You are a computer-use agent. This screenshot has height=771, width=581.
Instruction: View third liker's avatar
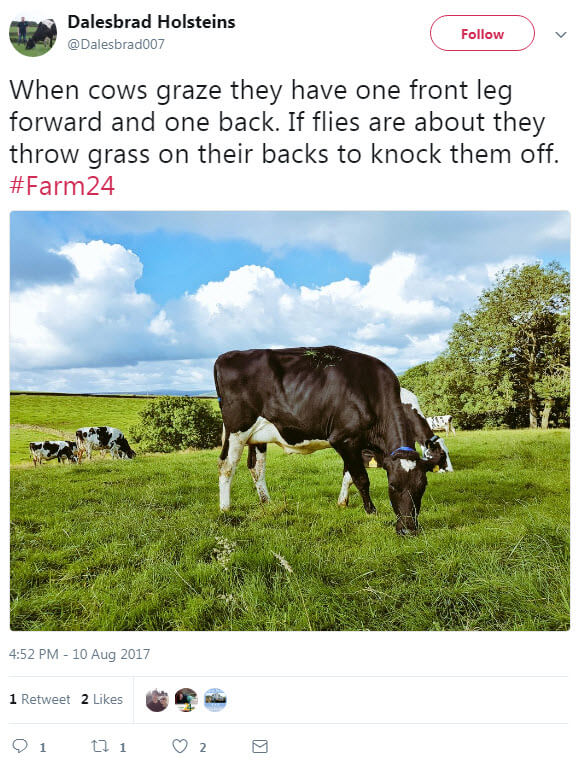pos(215,700)
